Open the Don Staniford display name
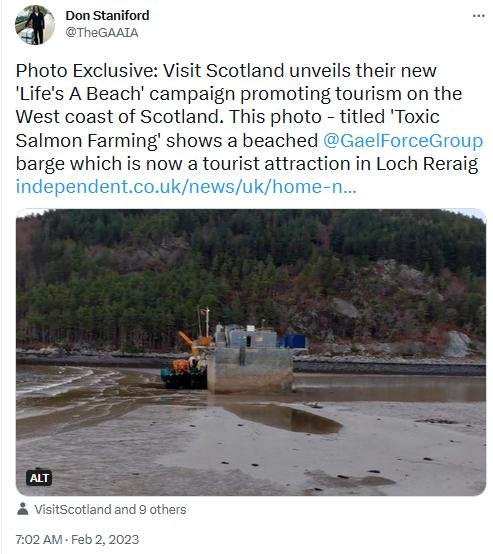 (107, 16)
